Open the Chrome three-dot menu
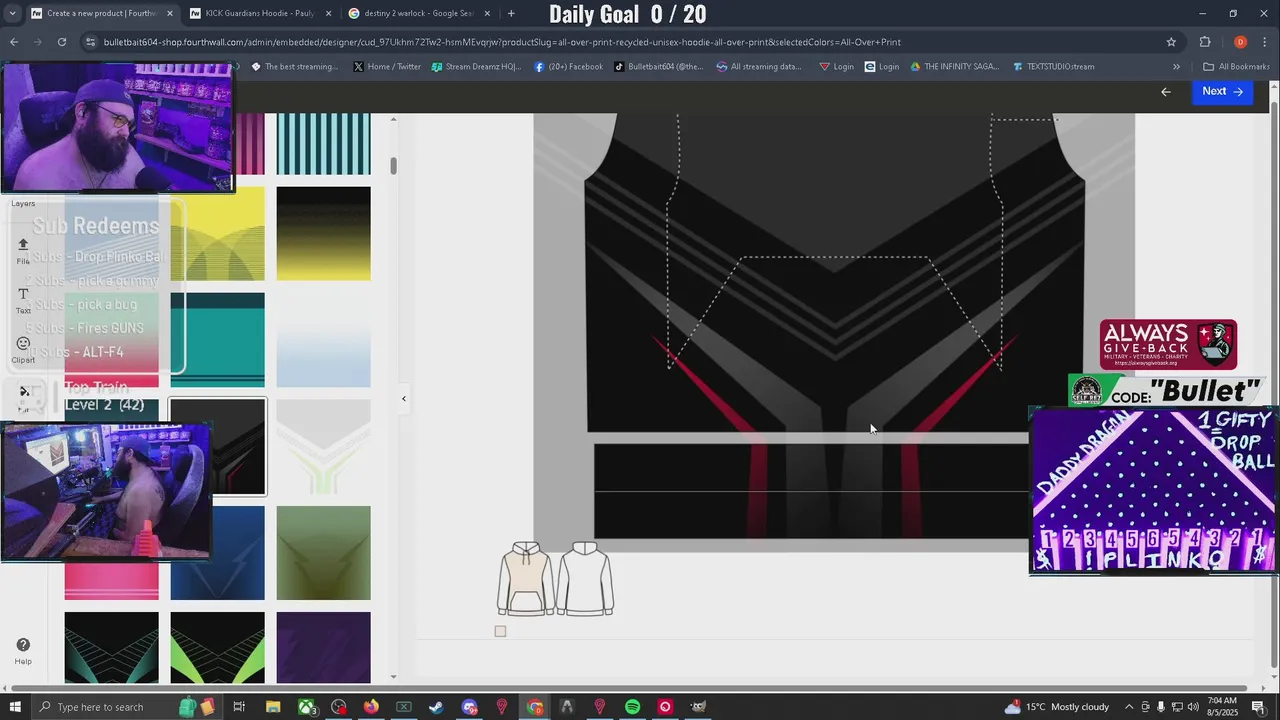The image size is (1280, 720). click(1266, 42)
